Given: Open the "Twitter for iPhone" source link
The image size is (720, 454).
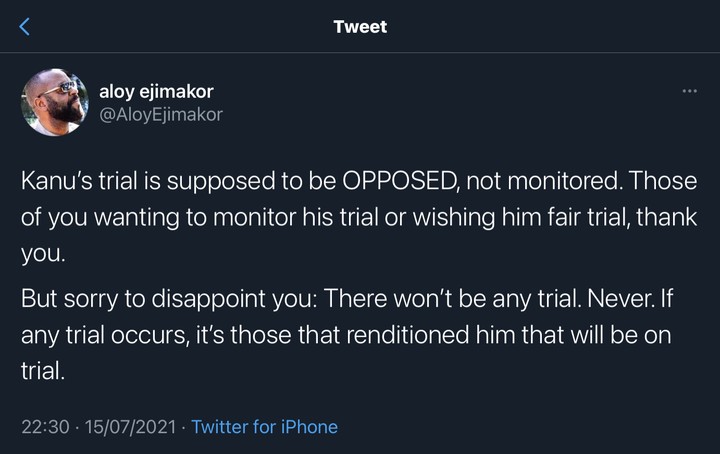Looking at the screenshot, I should [264, 427].
